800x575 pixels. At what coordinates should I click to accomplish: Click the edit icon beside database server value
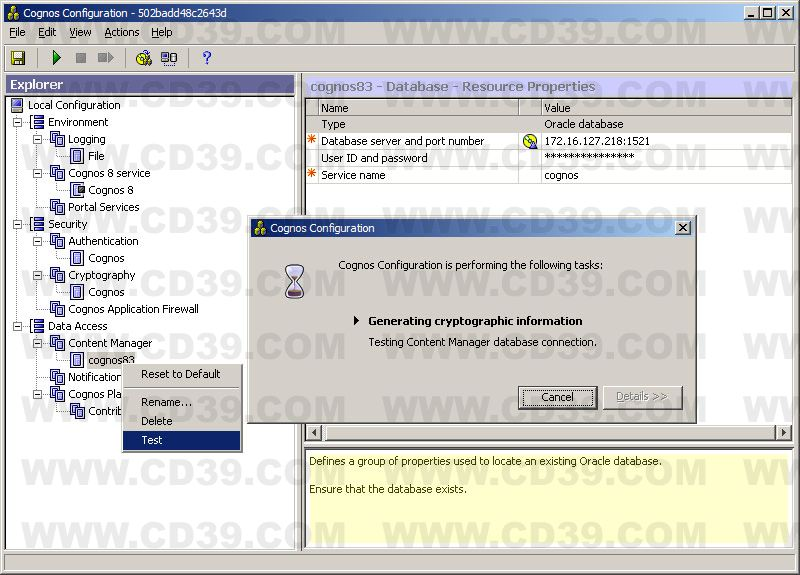click(x=530, y=141)
